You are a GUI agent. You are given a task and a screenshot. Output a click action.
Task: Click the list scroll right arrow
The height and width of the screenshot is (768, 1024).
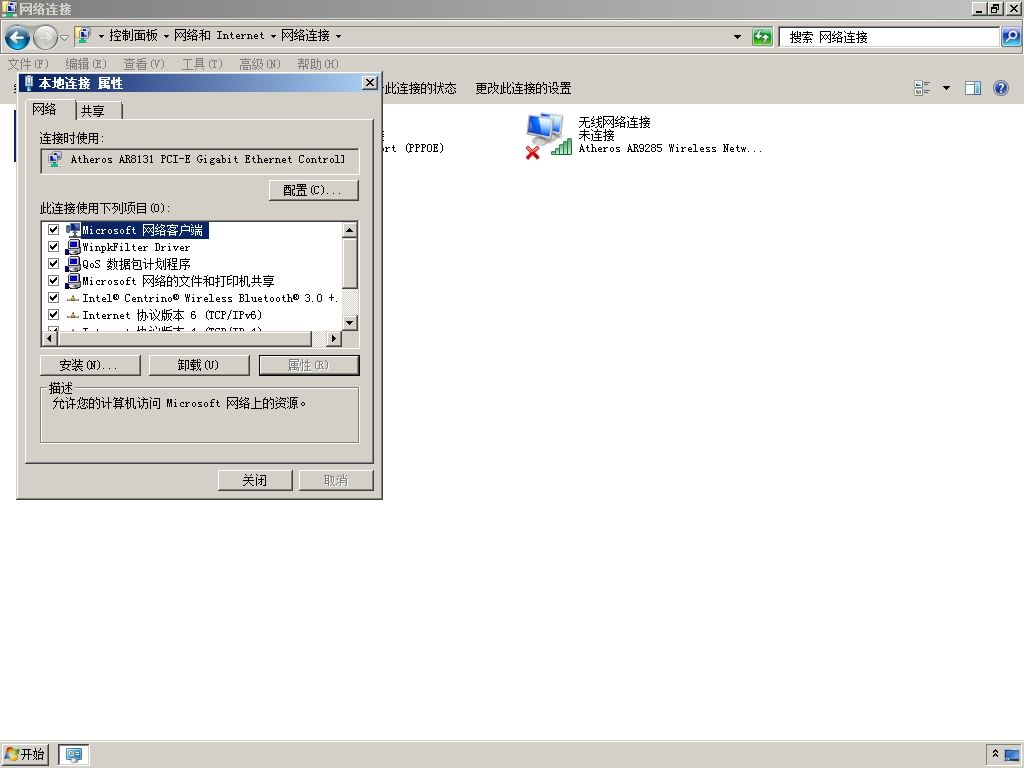[334, 338]
